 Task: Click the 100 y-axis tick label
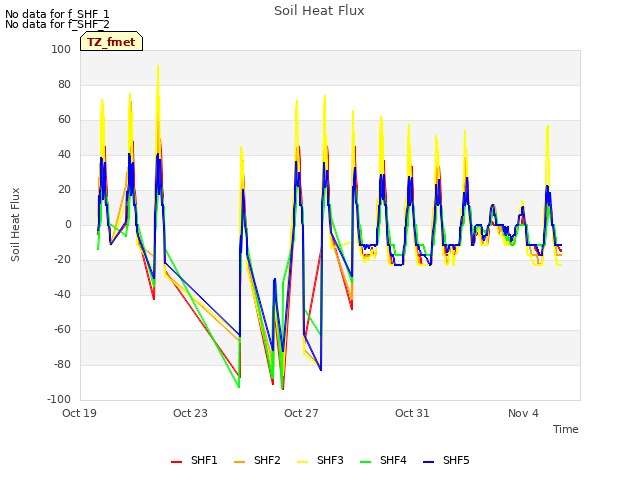pos(61,49)
